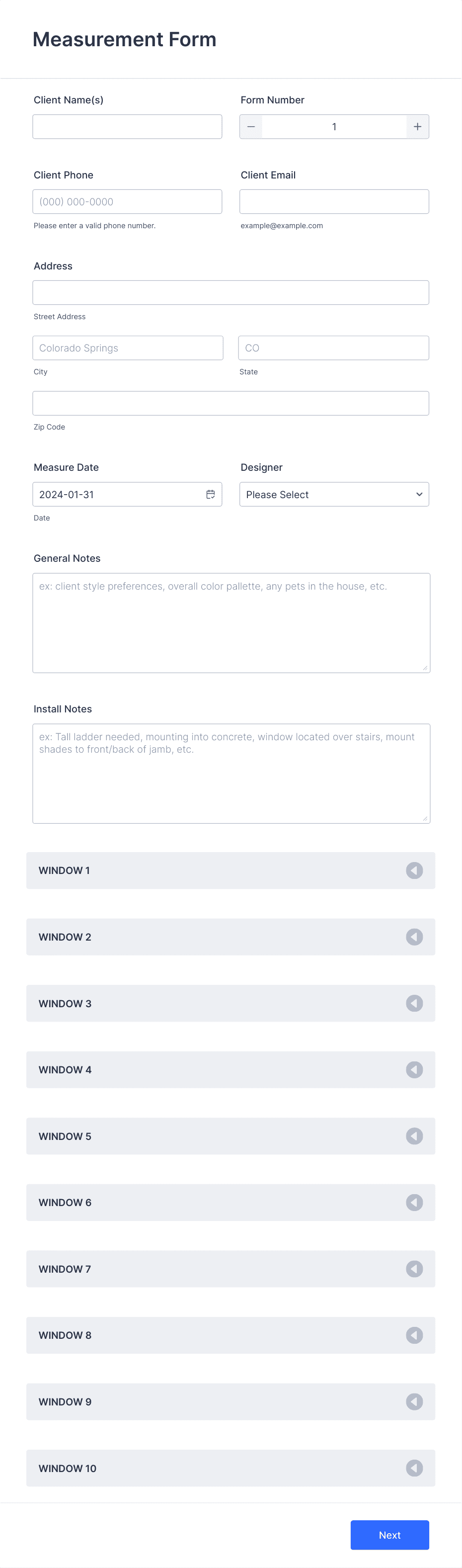The image size is (462, 1568).
Task: Increase Form Number with the plus icon
Action: [x=418, y=127]
